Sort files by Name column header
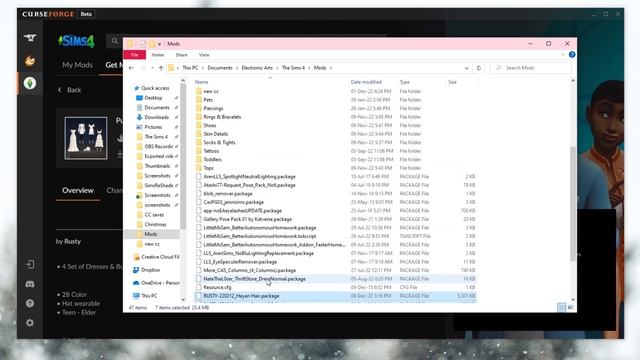 pos(201,82)
